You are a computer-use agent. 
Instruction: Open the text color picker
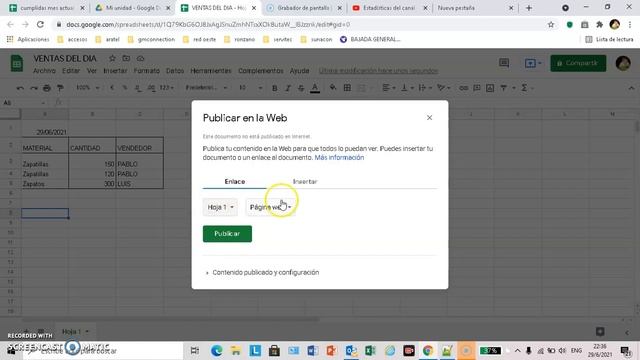pyautogui.click(x=315, y=88)
